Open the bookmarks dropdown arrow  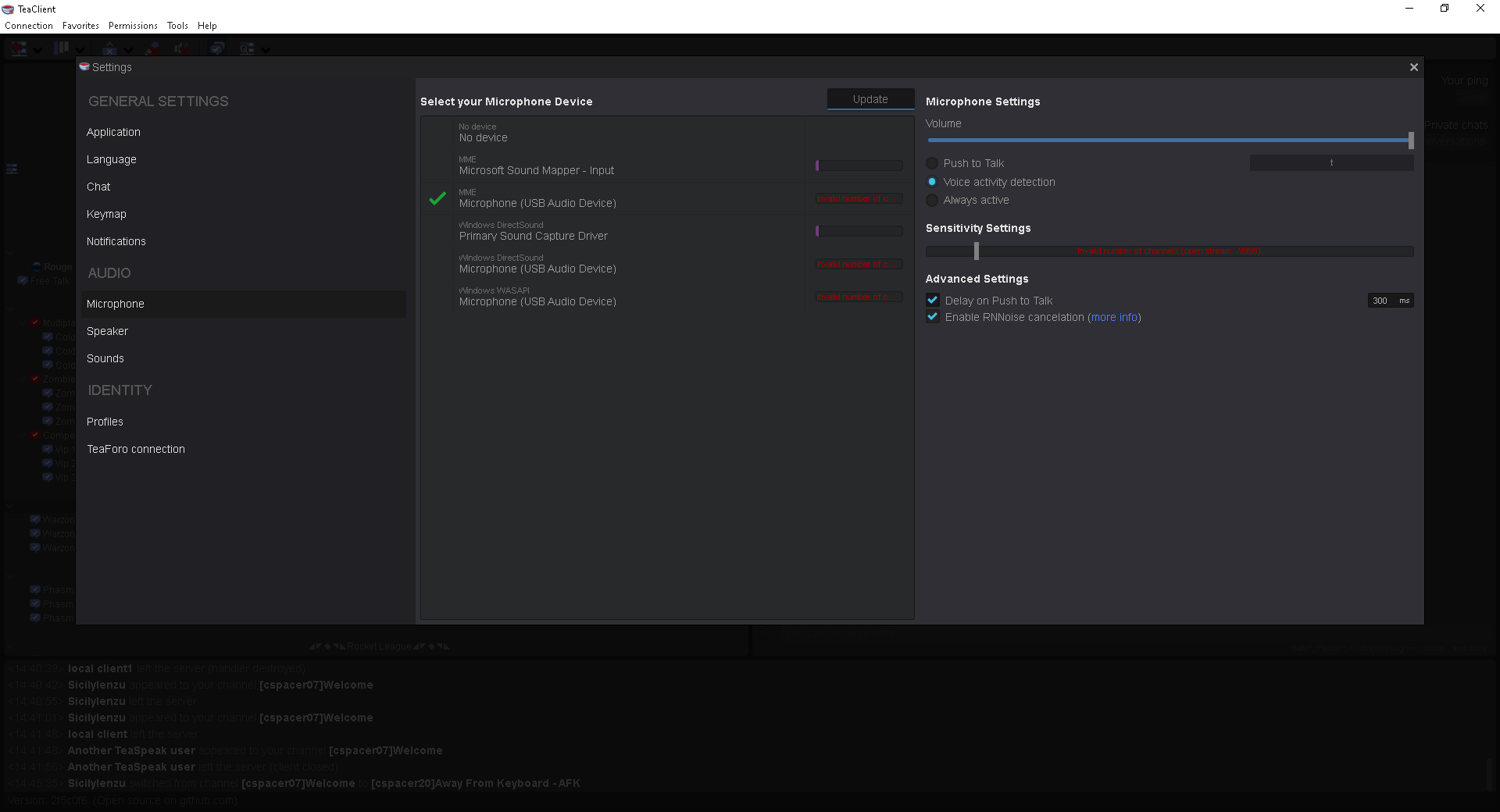[80, 48]
